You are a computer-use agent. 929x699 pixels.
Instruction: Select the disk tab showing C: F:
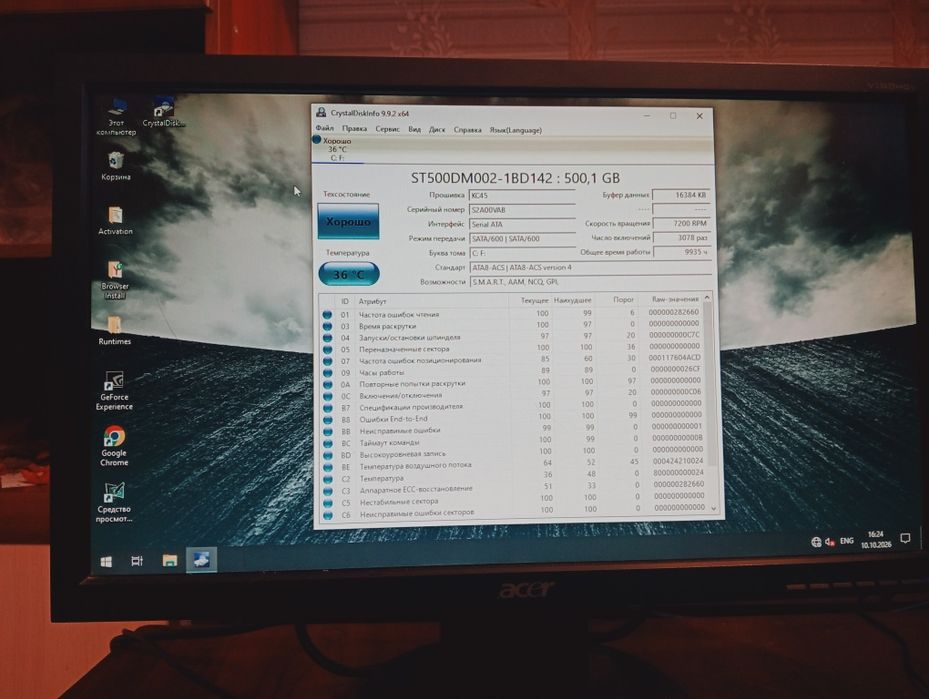click(x=338, y=150)
